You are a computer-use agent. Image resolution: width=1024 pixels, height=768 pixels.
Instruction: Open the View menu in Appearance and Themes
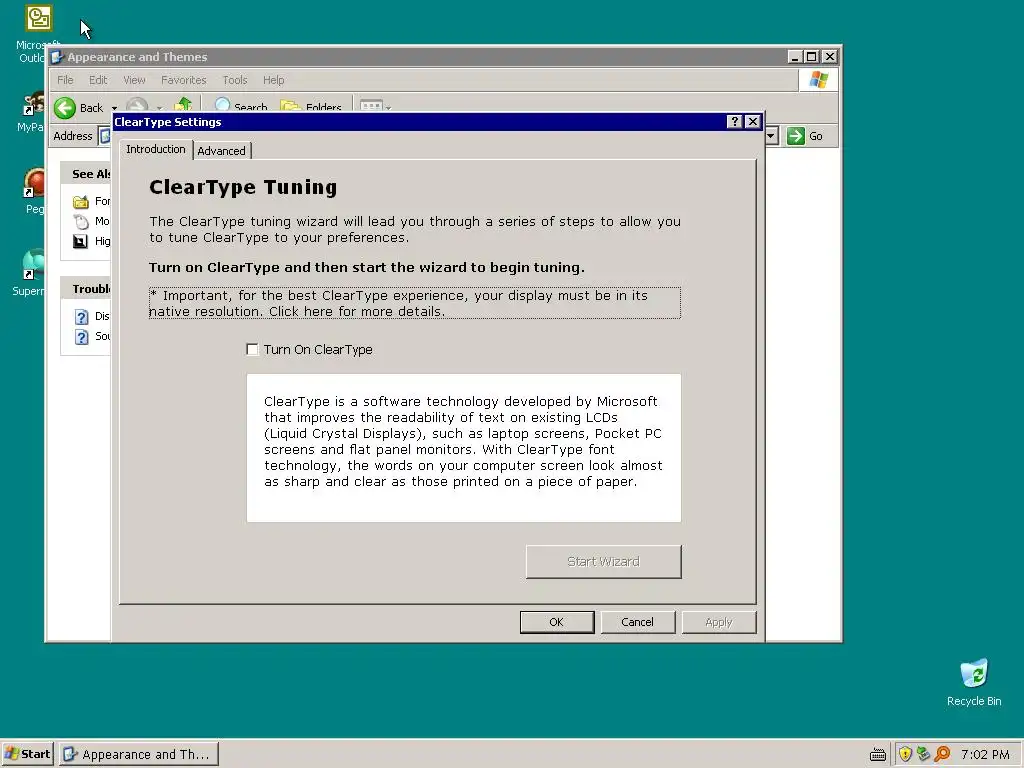(x=134, y=80)
